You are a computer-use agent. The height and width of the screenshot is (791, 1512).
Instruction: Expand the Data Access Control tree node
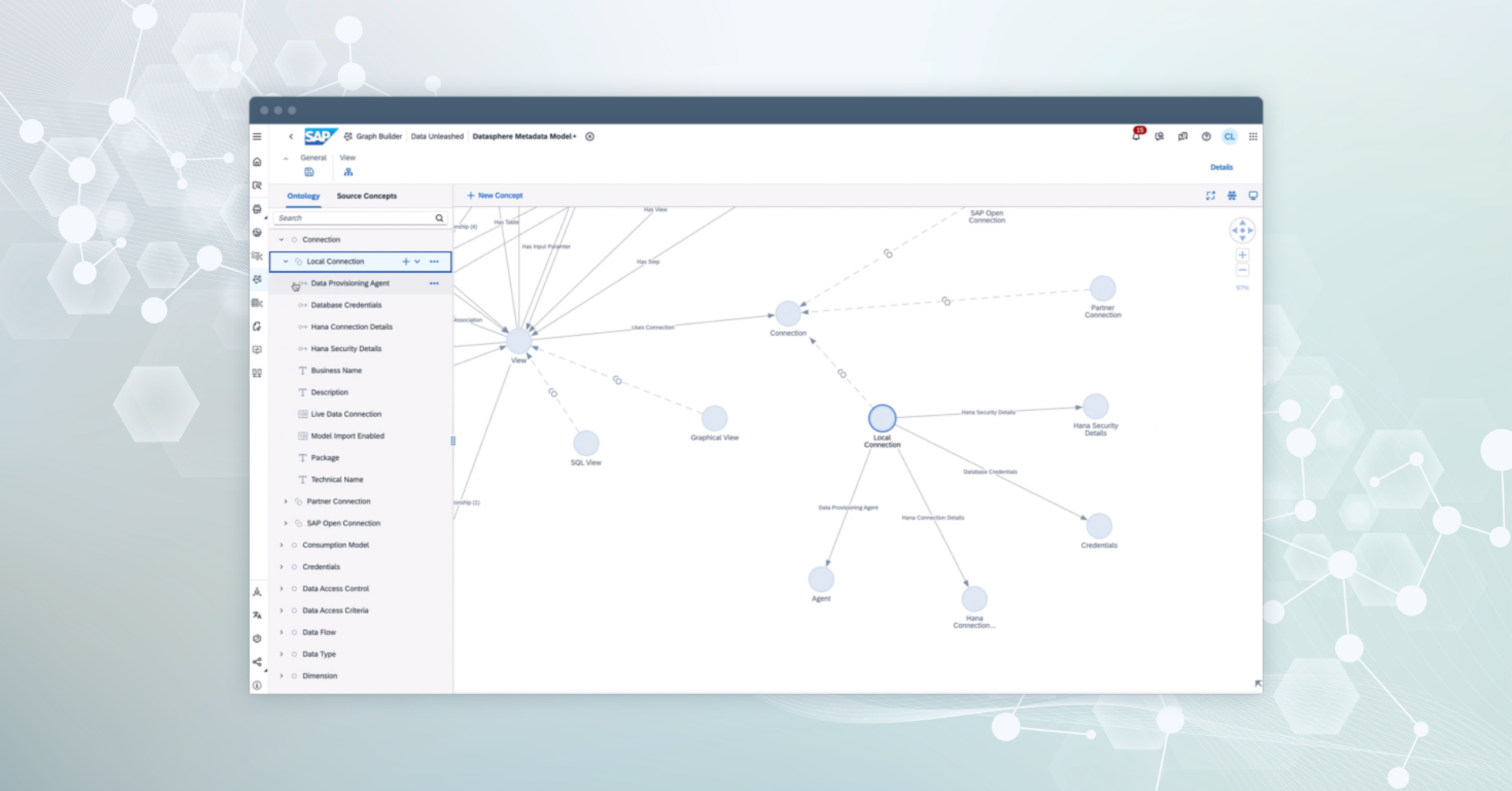pos(281,589)
